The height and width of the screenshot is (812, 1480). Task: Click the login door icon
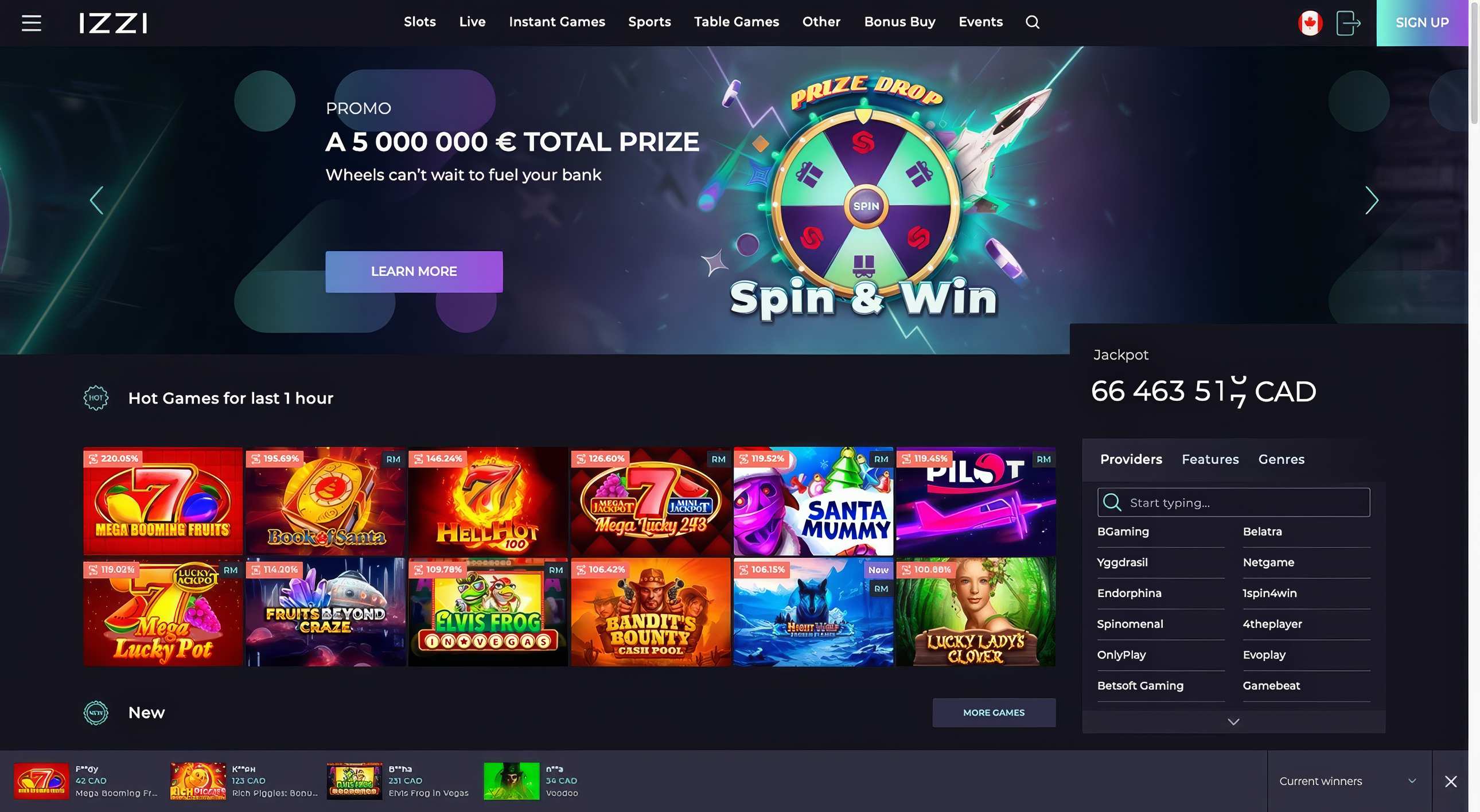[1348, 23]
